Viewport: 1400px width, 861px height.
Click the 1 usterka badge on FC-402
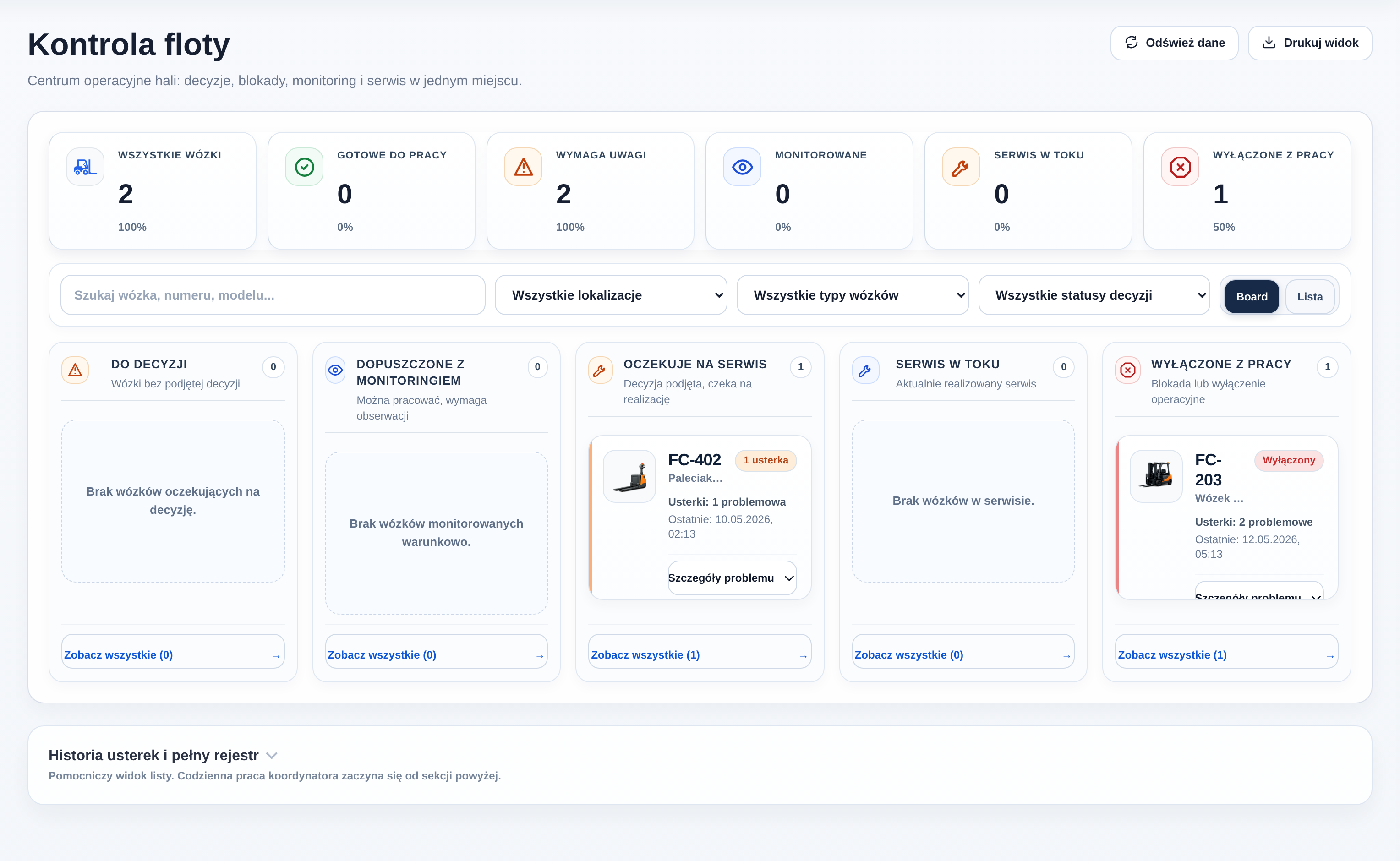[x=766, y=460]
